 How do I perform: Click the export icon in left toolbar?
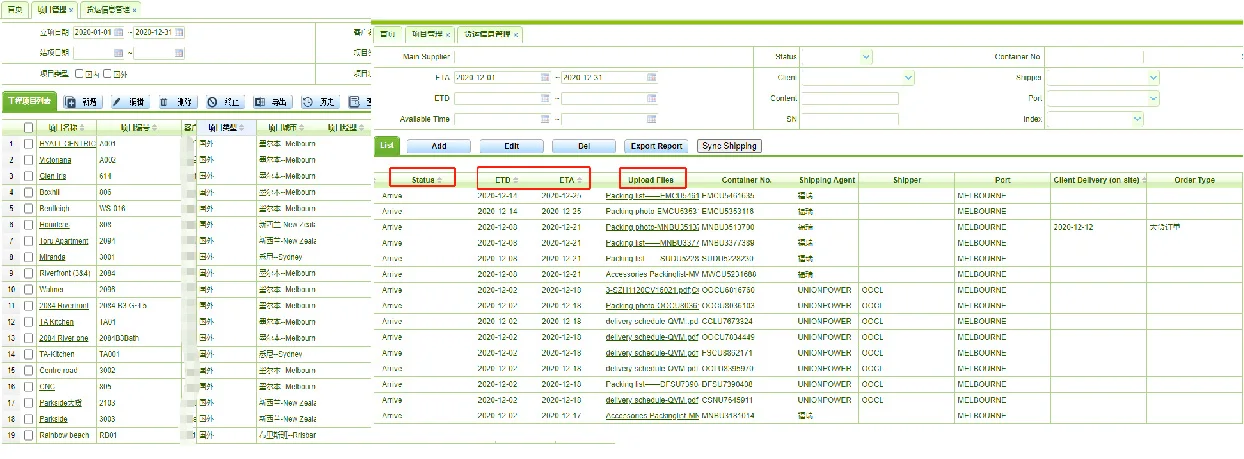[260, 102]
